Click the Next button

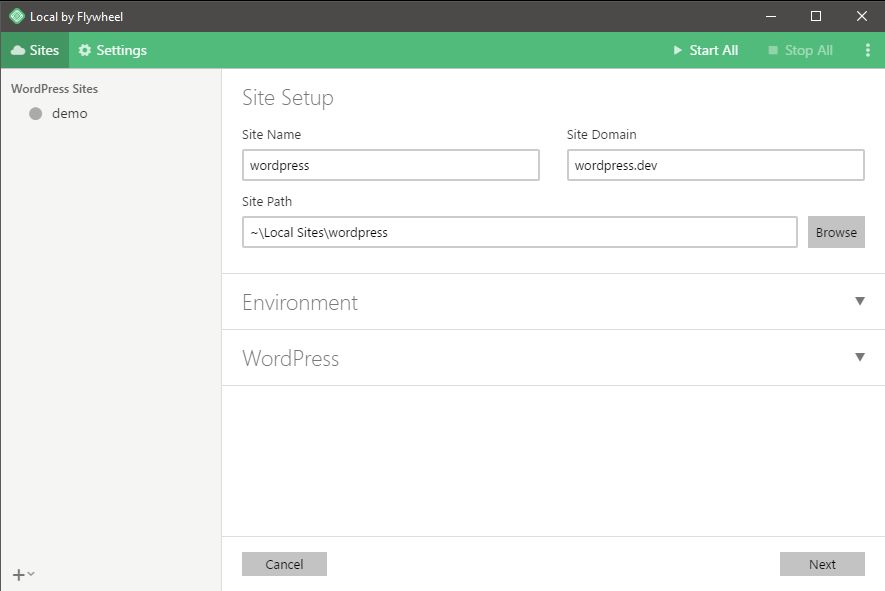(822, 564)
